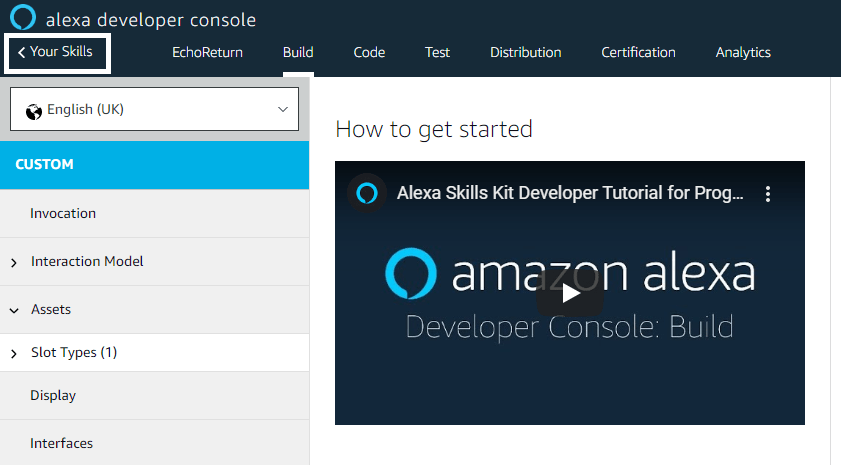Select the CUSTOM section header
841x465 pixels.
coord(154,165)
